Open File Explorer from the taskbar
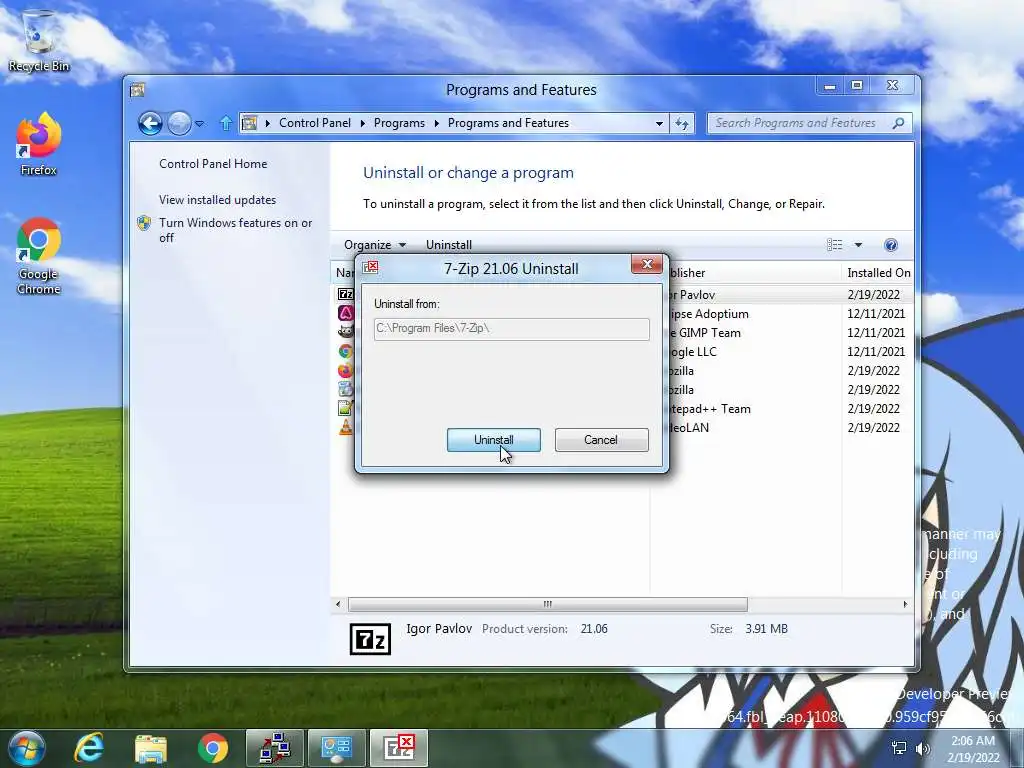Viewport: 1024px width, 768px height. [x=151, y=748]
